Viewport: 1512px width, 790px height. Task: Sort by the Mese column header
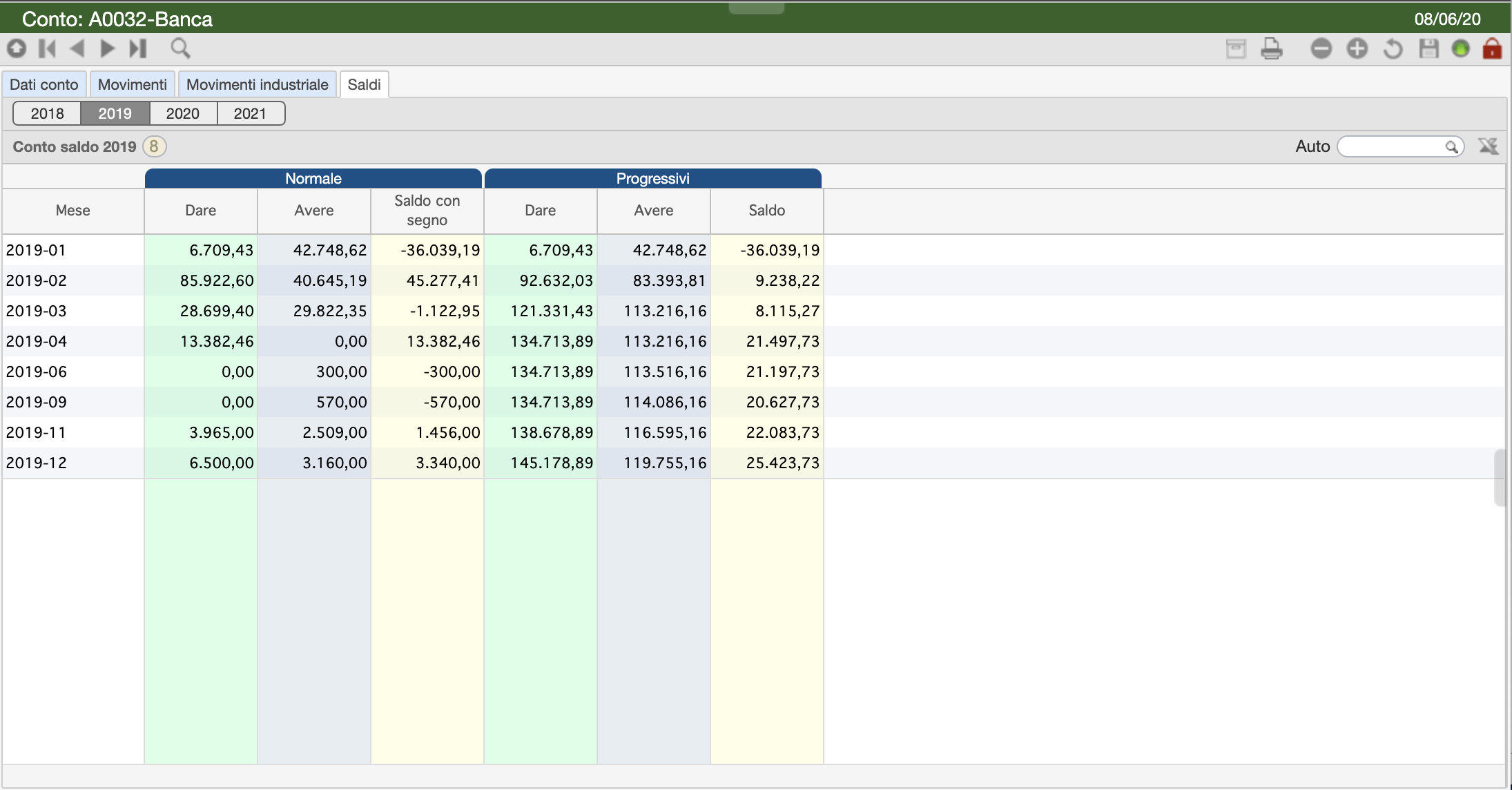(73, 211)
